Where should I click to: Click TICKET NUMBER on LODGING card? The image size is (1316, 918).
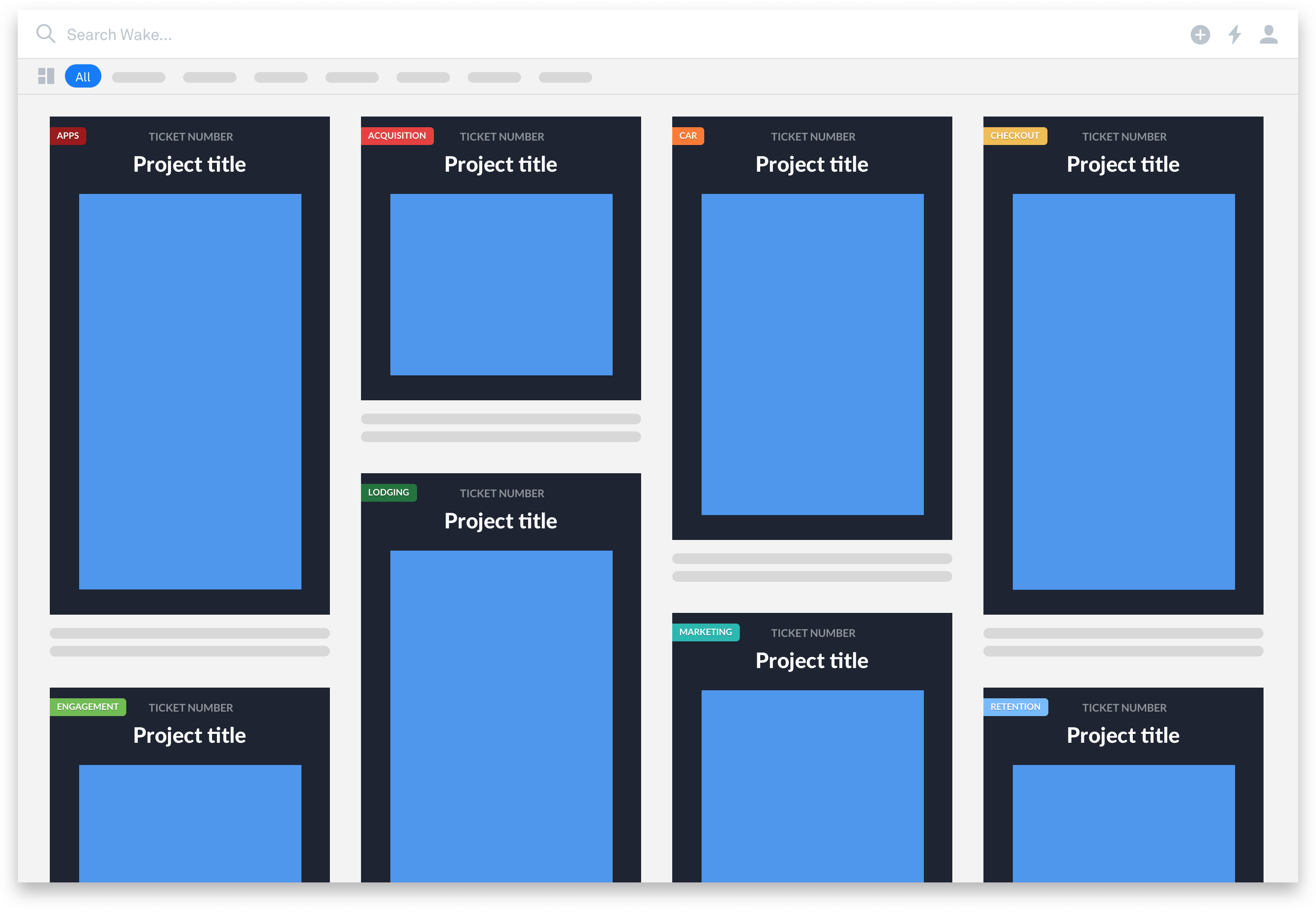pyautogui.click(x=502, y=494)
